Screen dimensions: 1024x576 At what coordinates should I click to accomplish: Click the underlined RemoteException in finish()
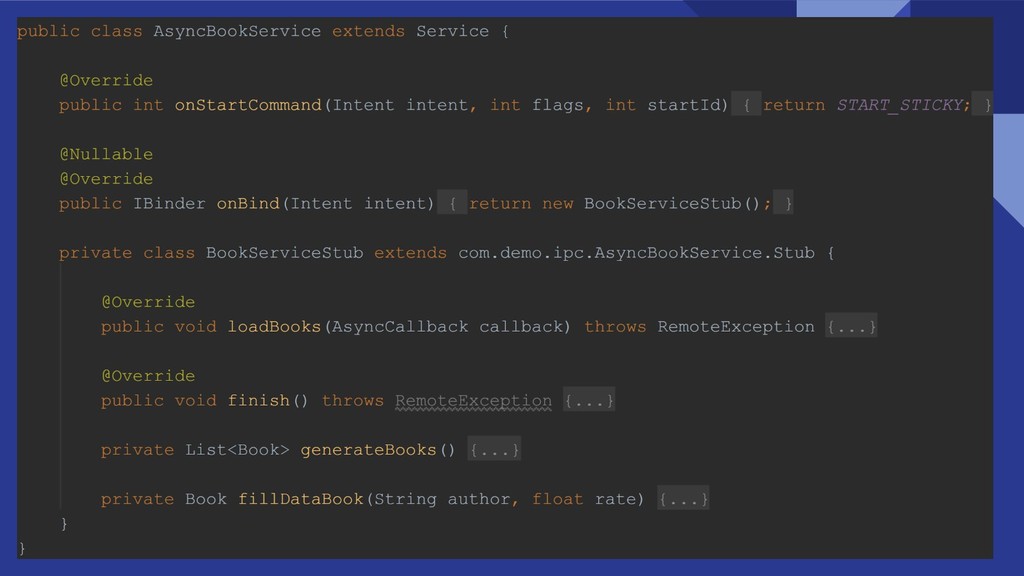click(x=473, y=401)
